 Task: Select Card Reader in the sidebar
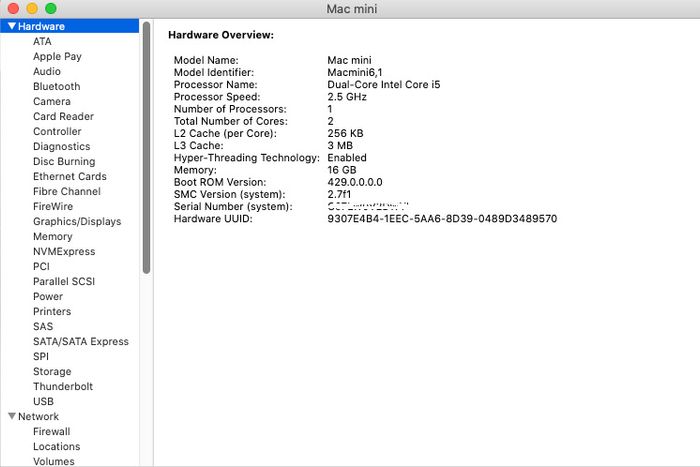(x=63, y=117)
